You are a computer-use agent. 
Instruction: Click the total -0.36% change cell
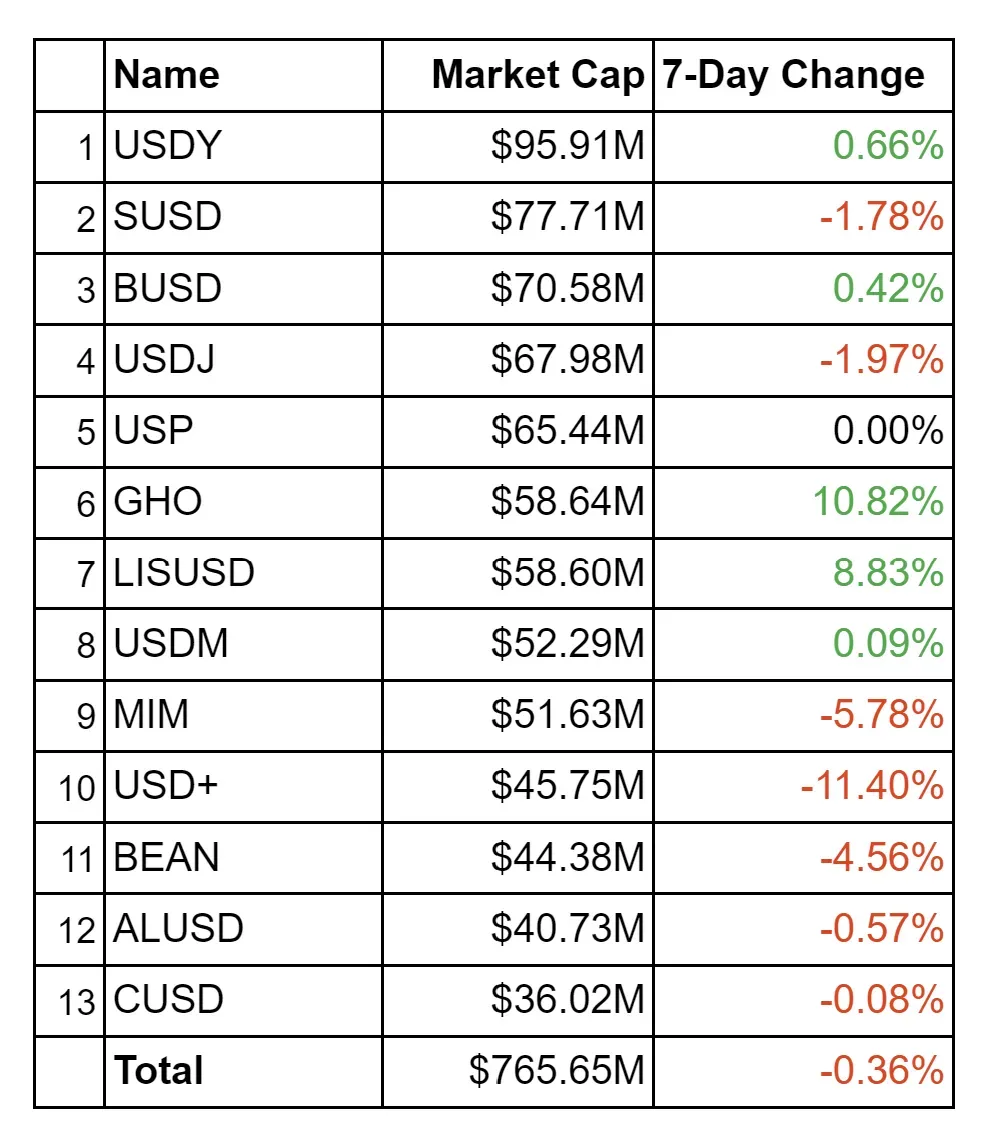pyautogui.click(x=881, y=1071)
